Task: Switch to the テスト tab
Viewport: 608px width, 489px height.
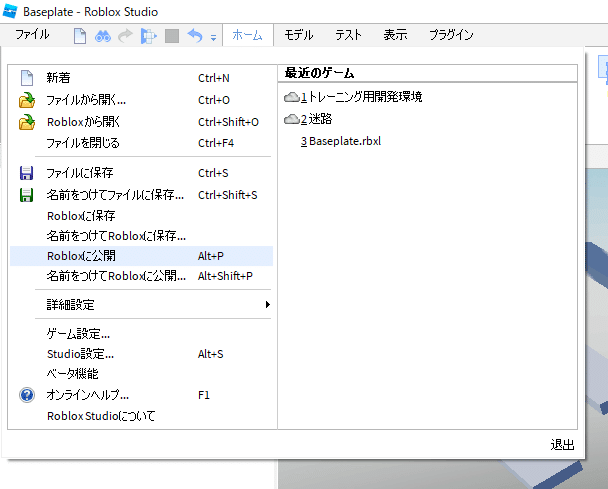Action: click(348, 35)
